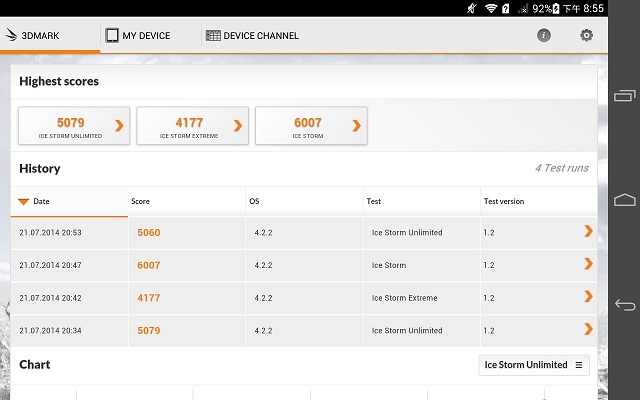640x400 pixels.
Task: Open the Ice Storm Unlimited chart dropdown
Action: click(533, 365)
